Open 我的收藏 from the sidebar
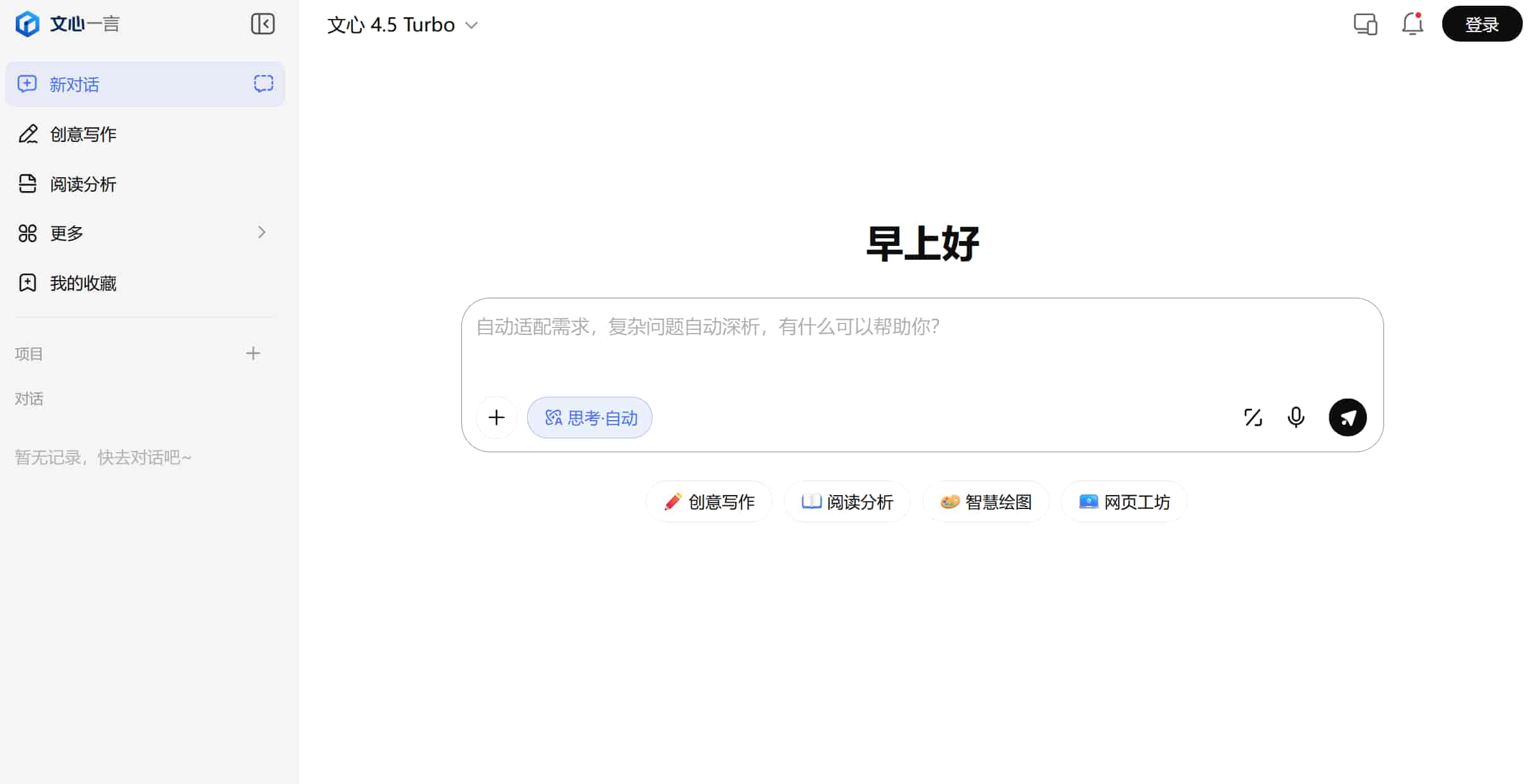 [x=83, y=283]
